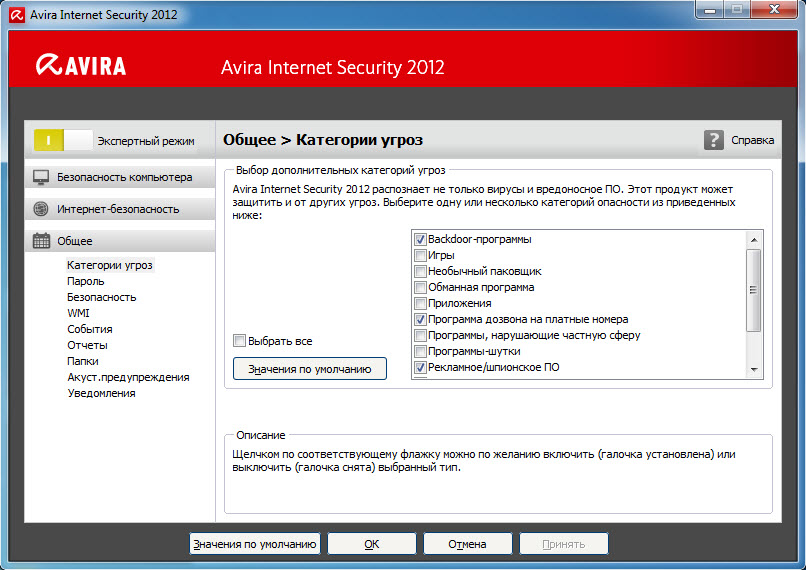
Task: Expand the Интернет-безопасность section
Action: pyautogui.click(x=120, y=209)
